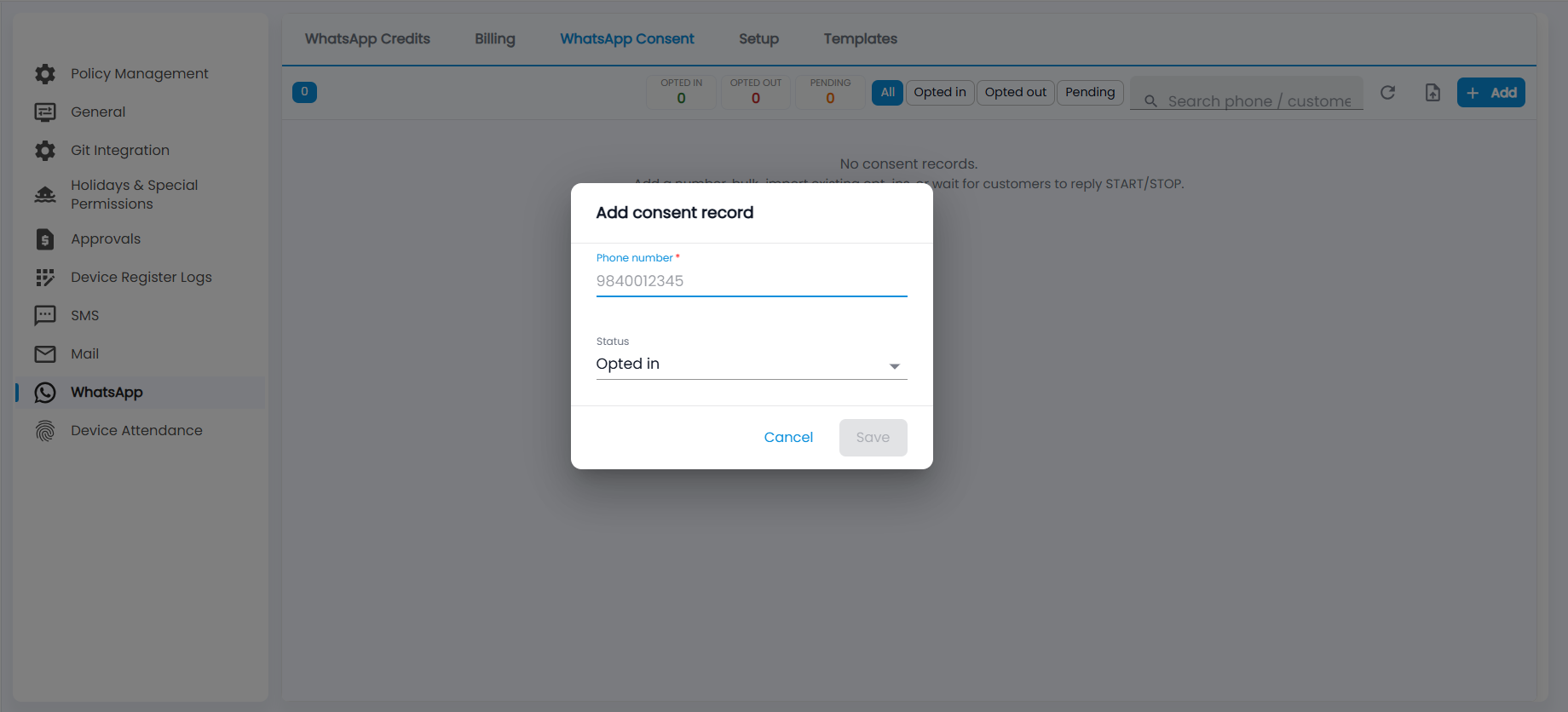
Task: Click the Add button
Action: [1490, 92]
